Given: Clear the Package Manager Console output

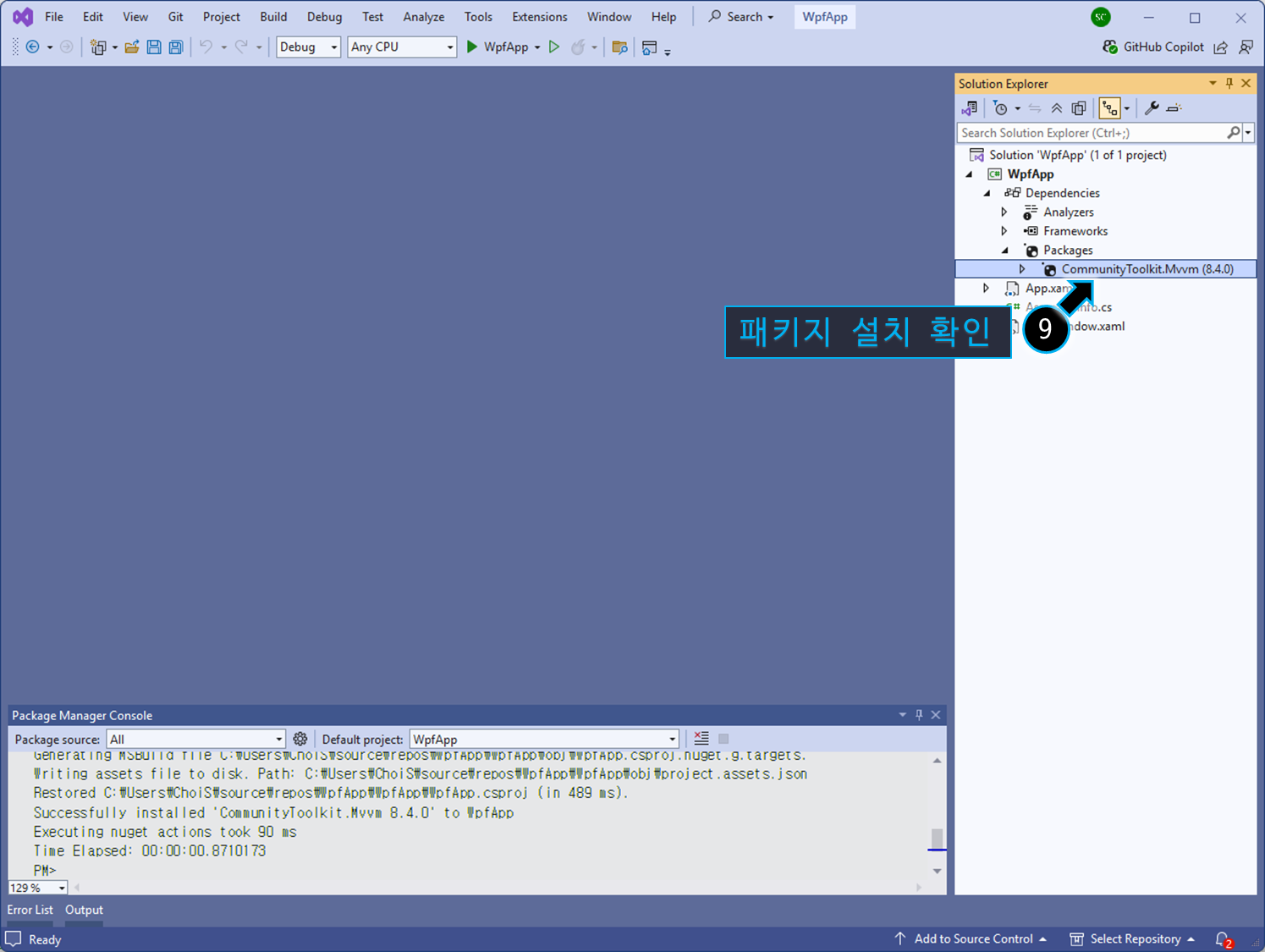Looking at the screenshot, I should (x=701, y=739).
